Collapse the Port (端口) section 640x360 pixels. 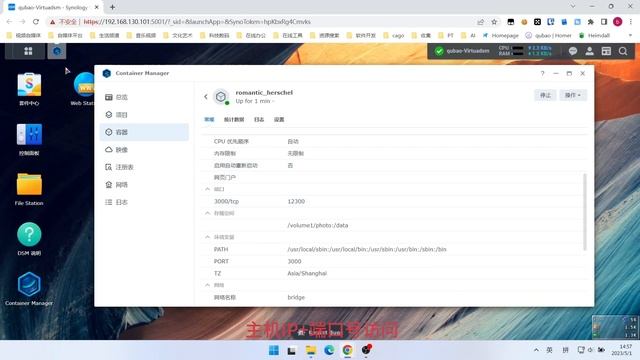207,189
